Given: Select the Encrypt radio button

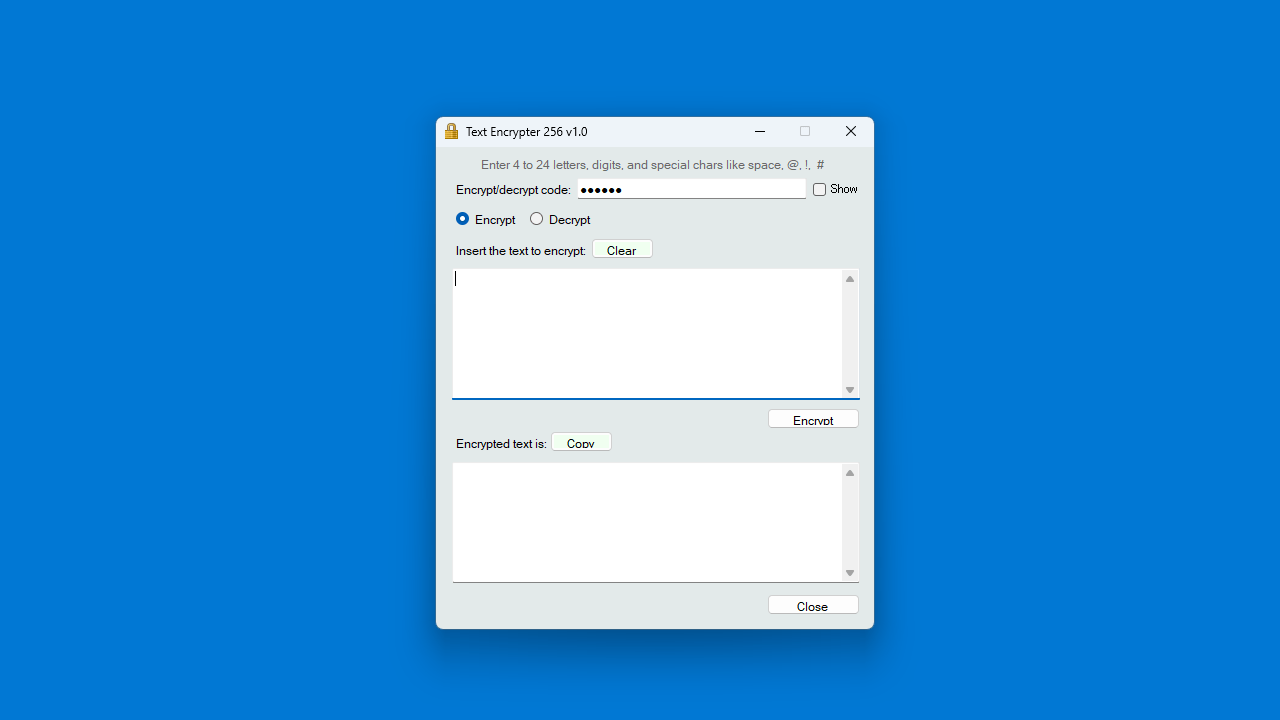Looking at the screenshot, I should click(462, 218).
